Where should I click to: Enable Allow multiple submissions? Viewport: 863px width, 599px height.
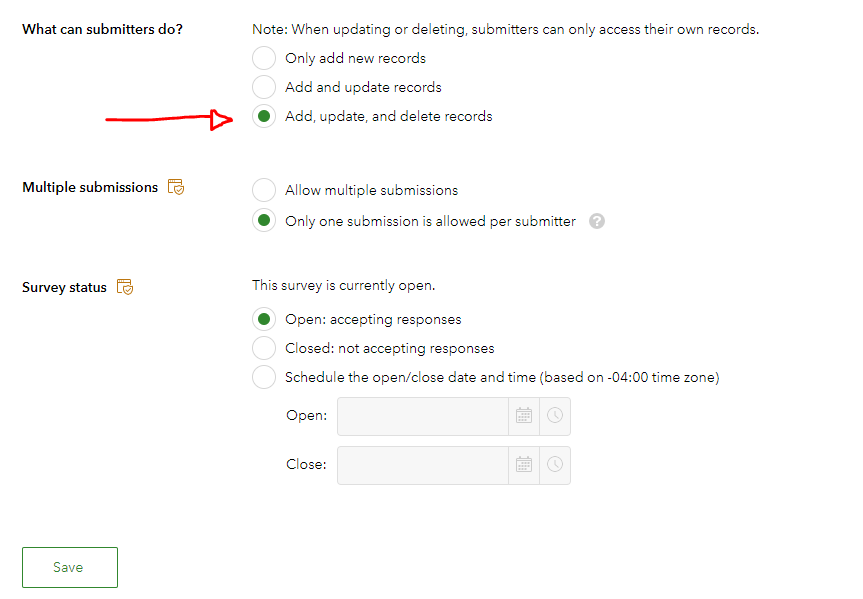(x=264, y=190)
